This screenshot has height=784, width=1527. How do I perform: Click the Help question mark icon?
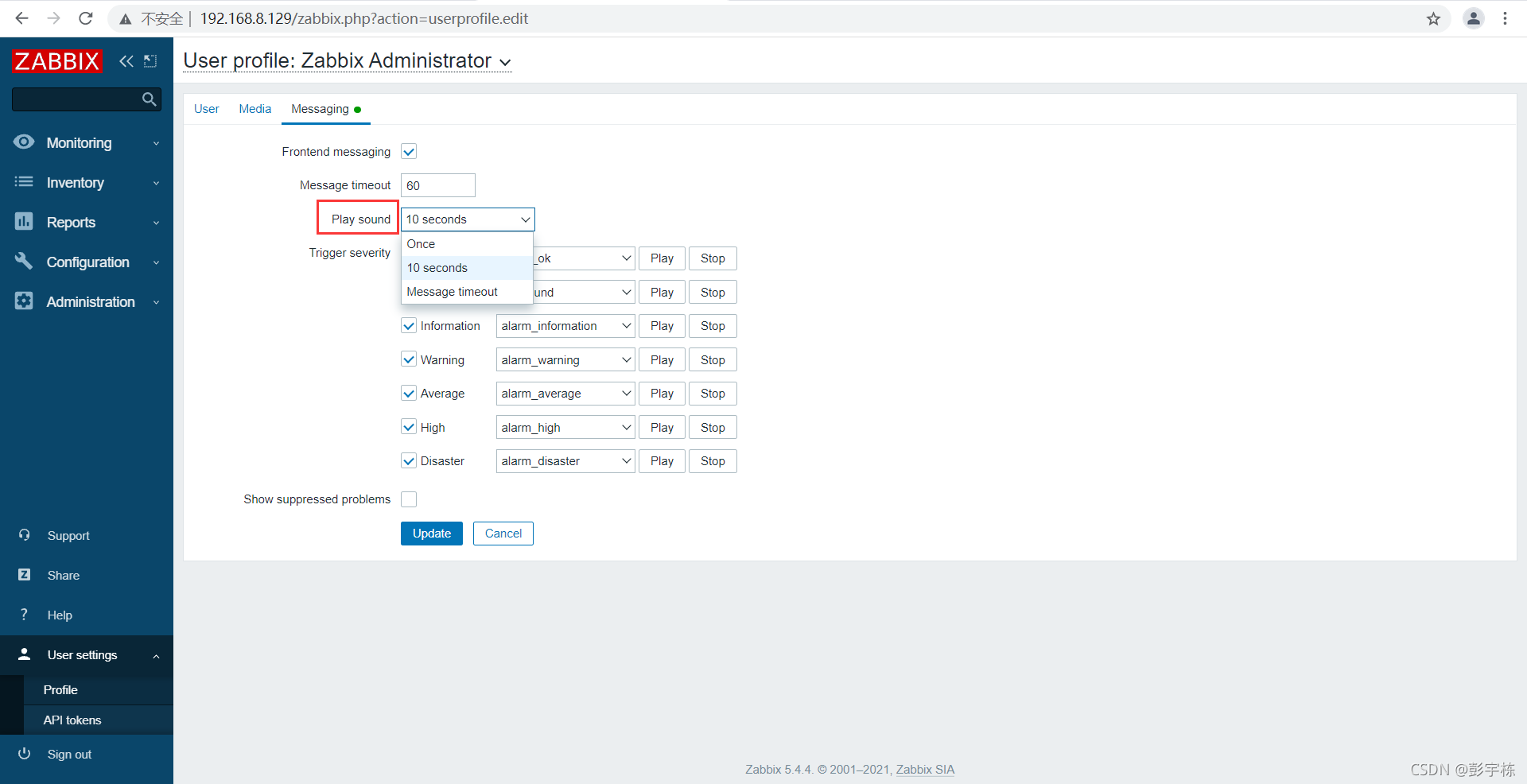24,615
